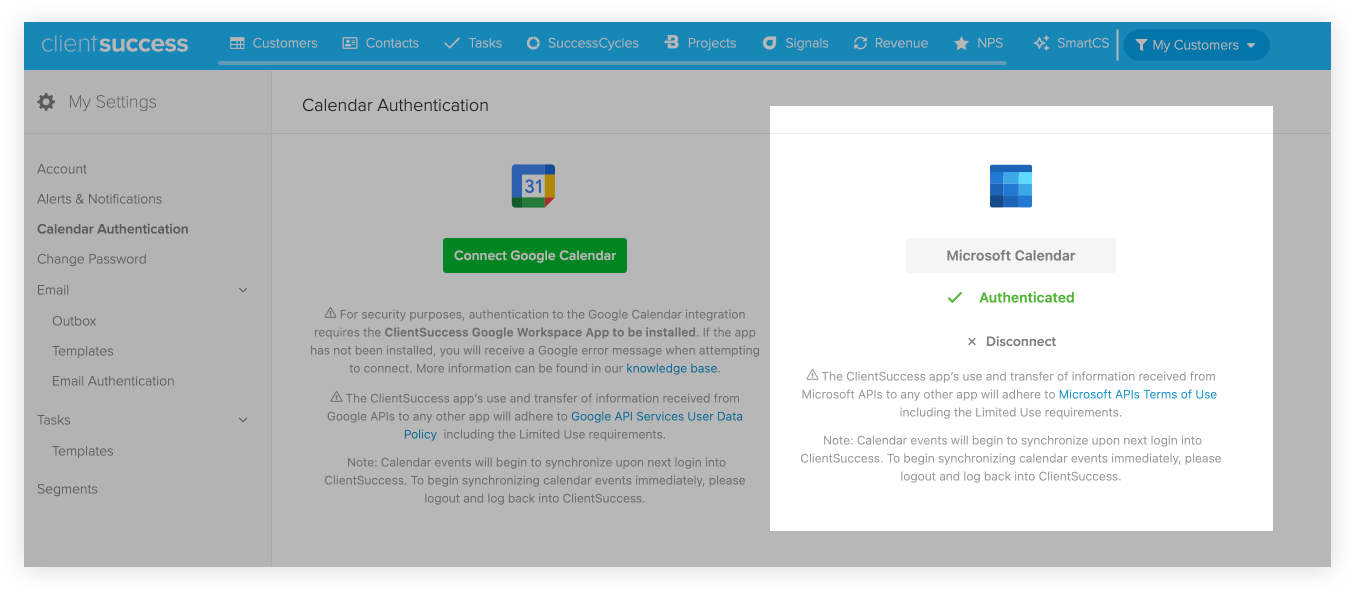Click the Projects icon
1355x593 pixels.
coord(672,43)
